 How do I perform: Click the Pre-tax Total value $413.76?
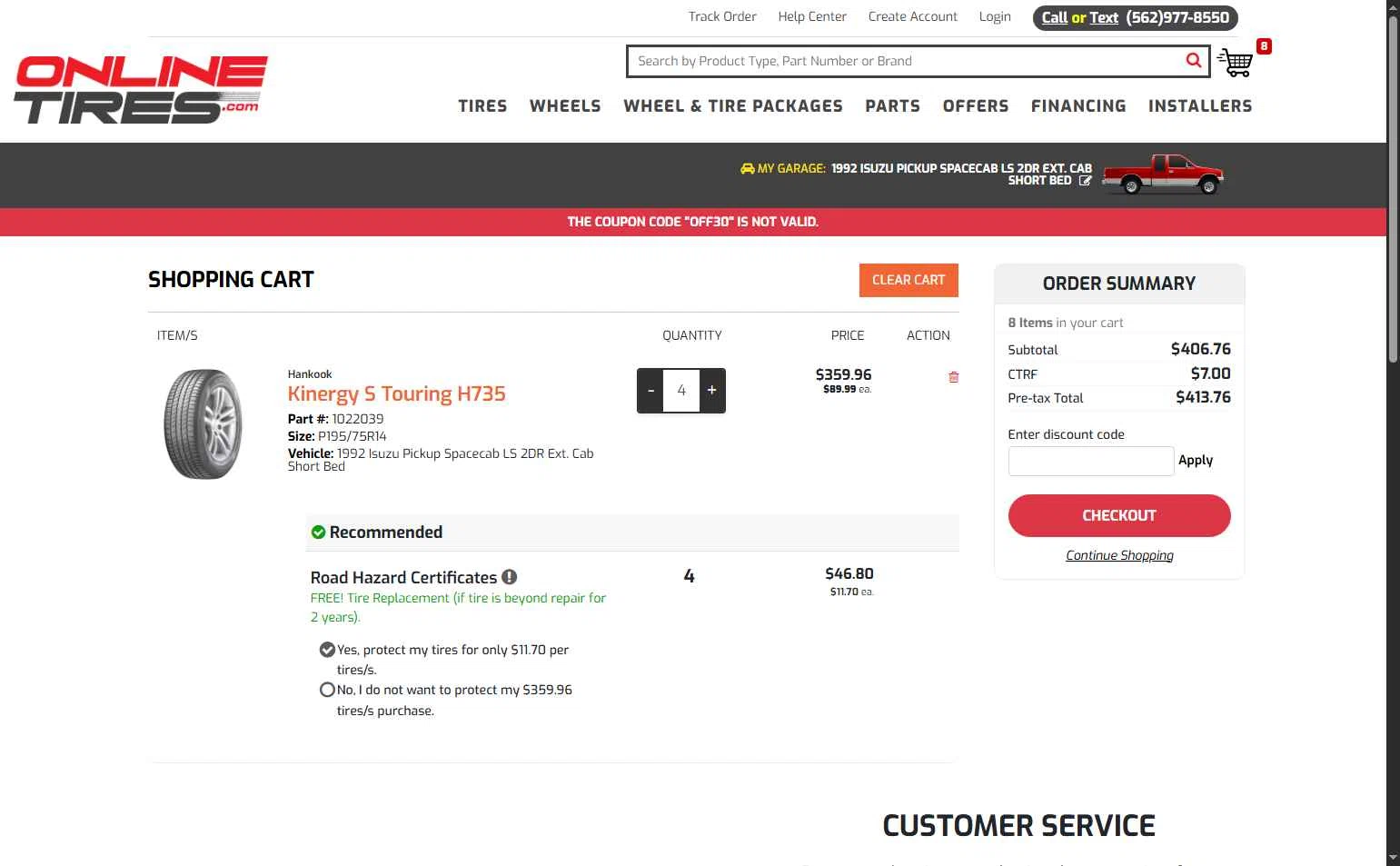pyautogui.click(x=1203, y=397)
